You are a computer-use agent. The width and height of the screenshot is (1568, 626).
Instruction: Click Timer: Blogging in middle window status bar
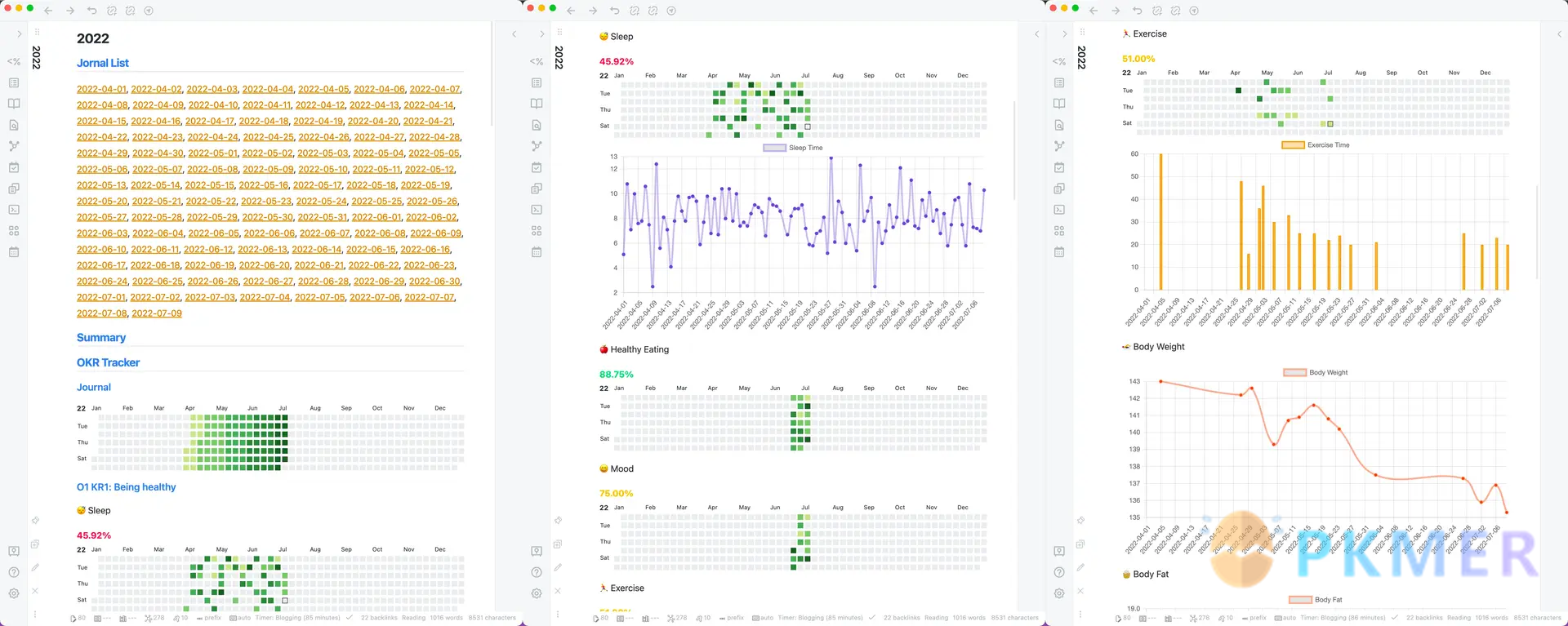821,618
